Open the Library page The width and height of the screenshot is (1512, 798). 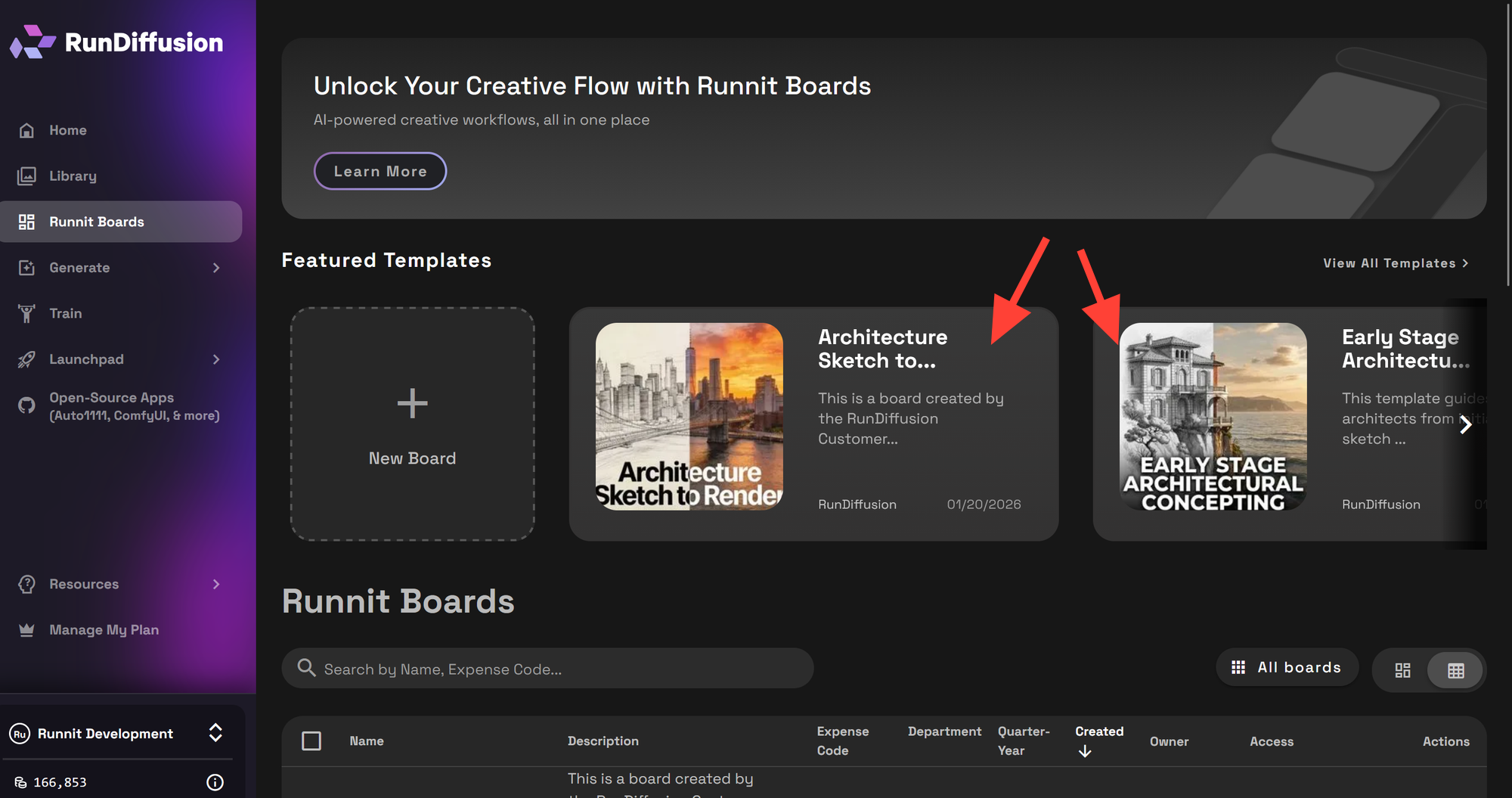coord(73,175)
